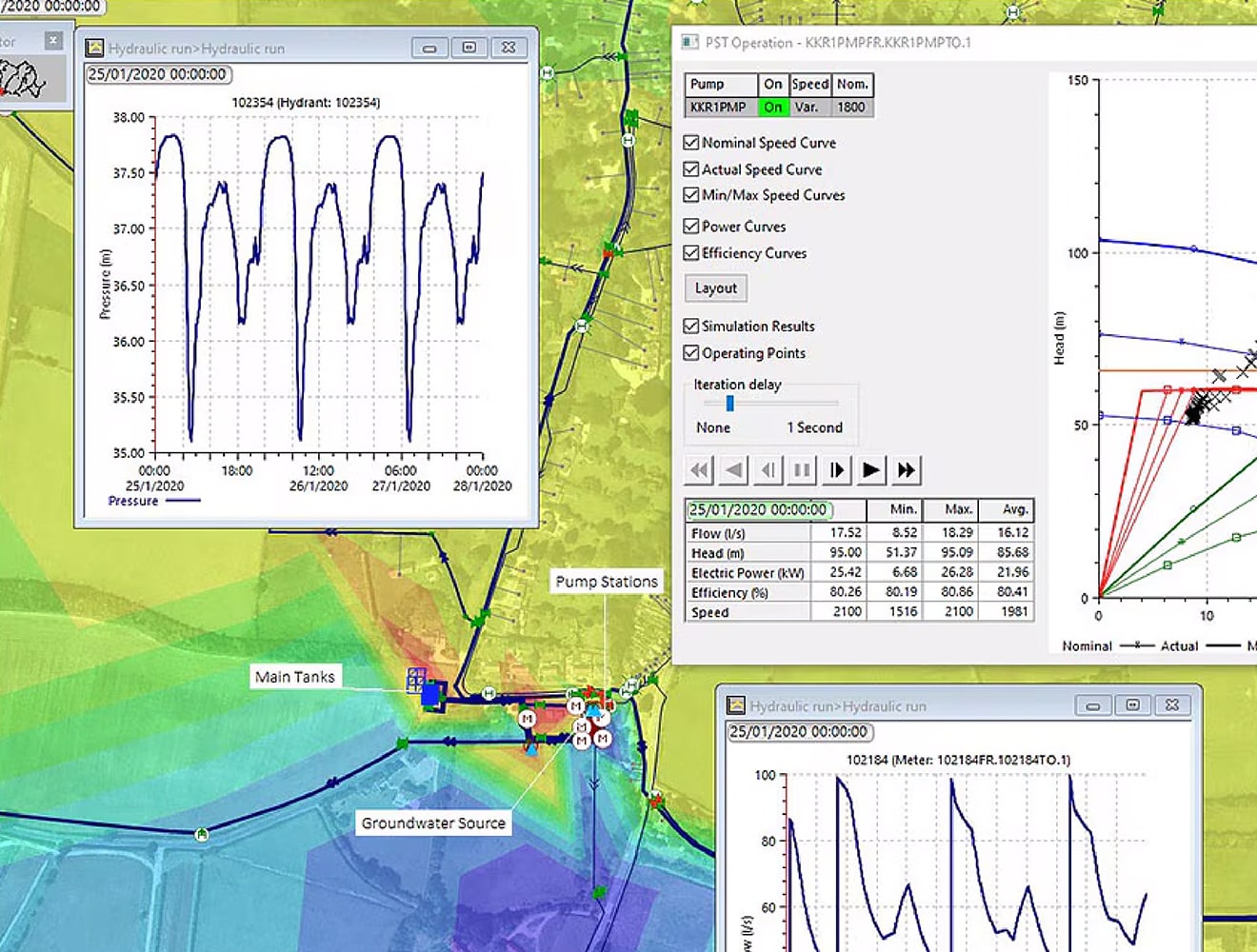
Task: Step back one timestep button
Action: pyautogui.click(x=768, y=469)
